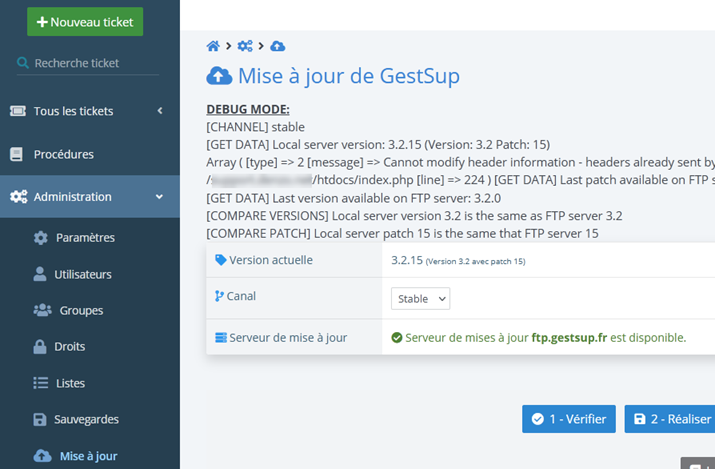Viewport: 715px width, 469px height.
Task: Click the tag icon next to Version actuelle
Action: click(221, 260)
